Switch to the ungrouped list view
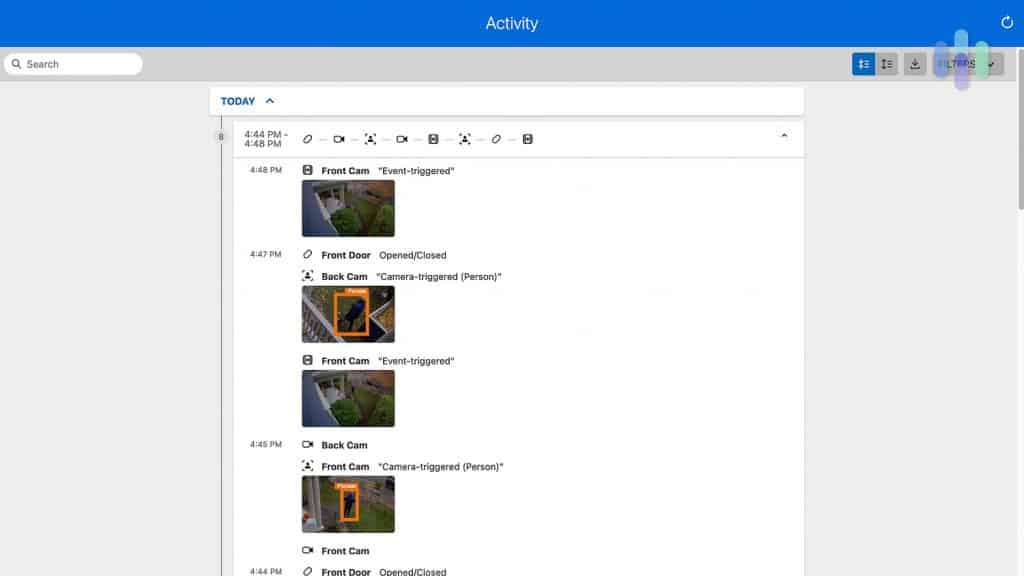This screenshot has height=576, width=1024. pyautogui.click(x=886, y=64)
